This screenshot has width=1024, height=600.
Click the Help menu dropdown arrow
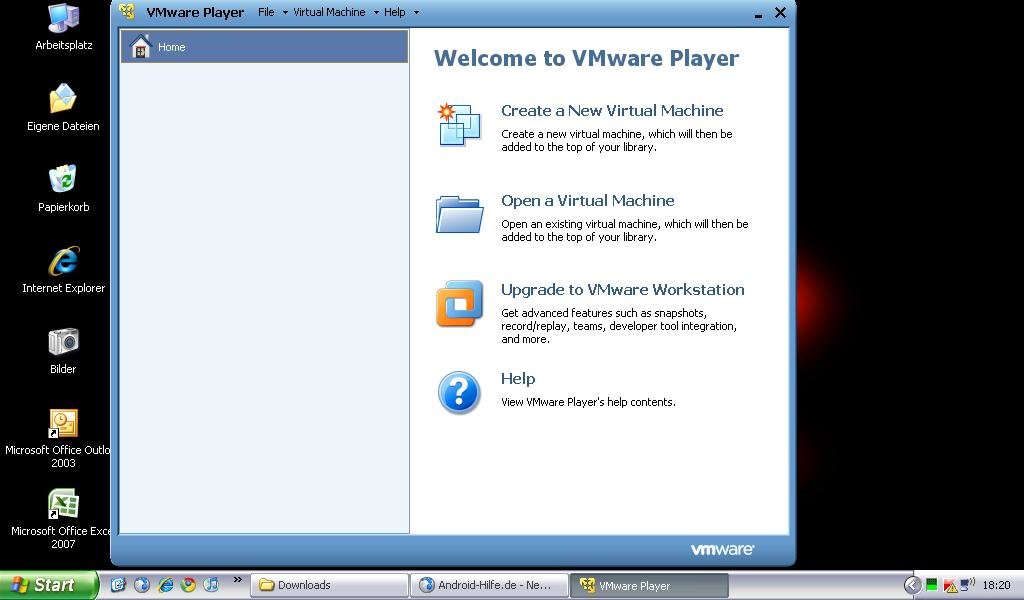coord(417,12)
